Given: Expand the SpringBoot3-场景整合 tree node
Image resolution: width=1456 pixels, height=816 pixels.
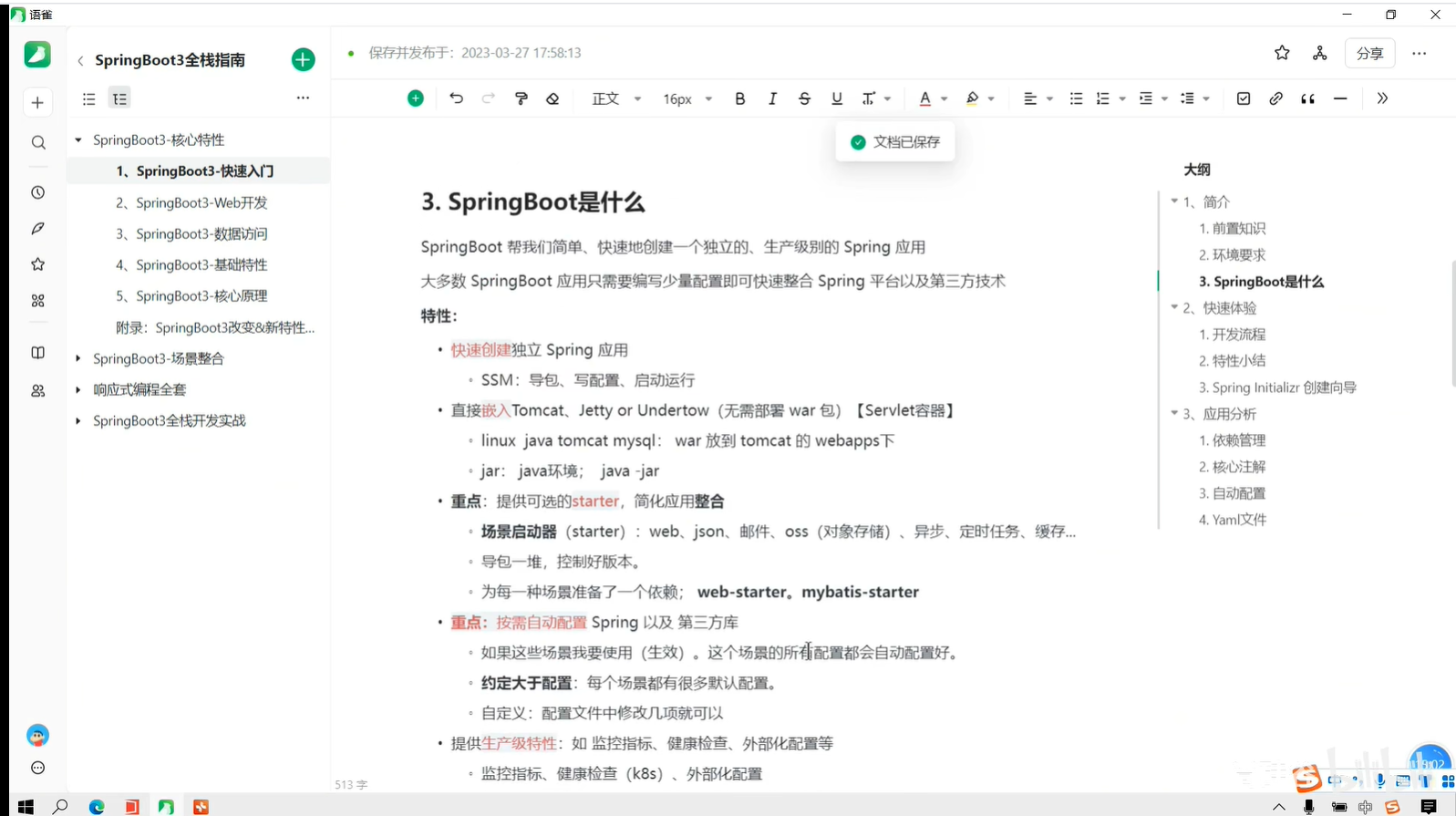Looking at the screenshot, I should coord(78,358).
